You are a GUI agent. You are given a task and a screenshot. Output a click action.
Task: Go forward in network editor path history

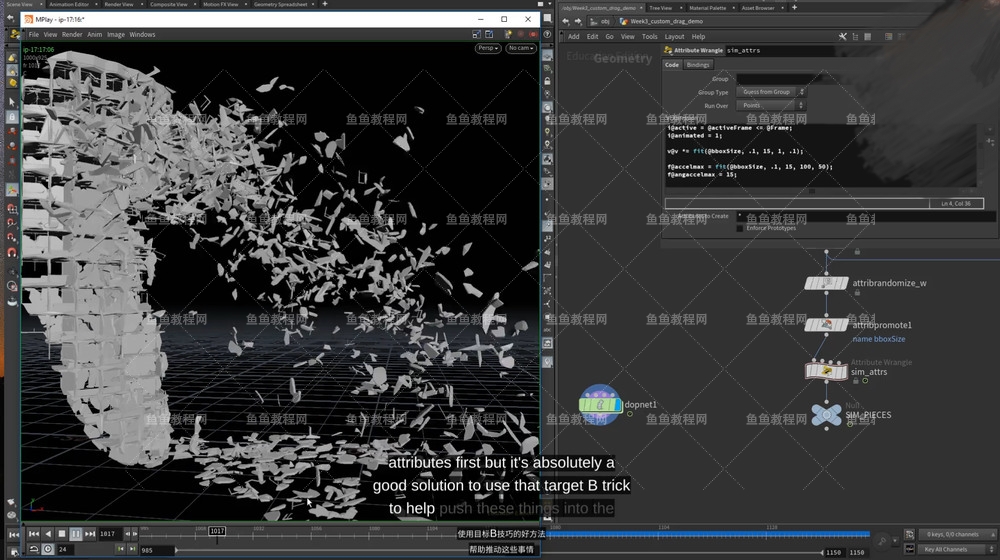click(578, 21)
